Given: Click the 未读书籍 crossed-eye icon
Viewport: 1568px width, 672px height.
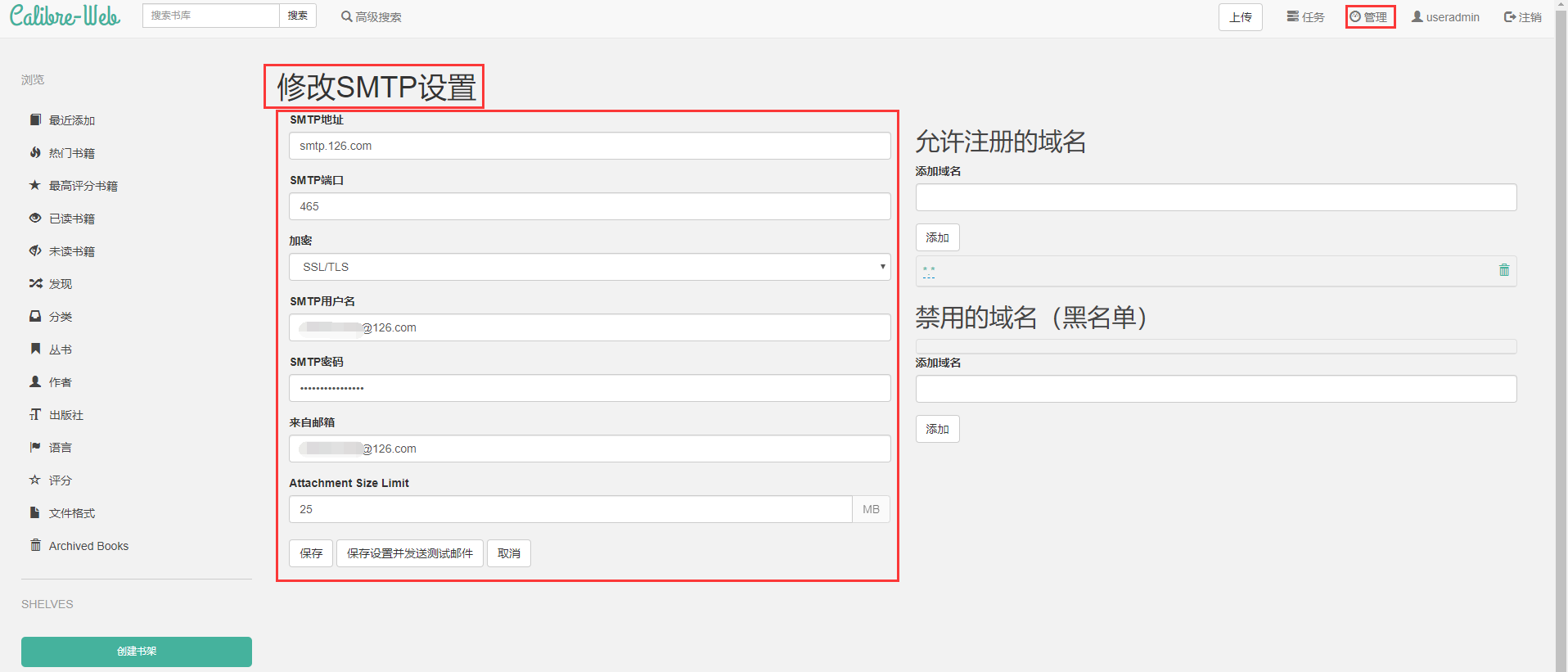Looking at the screenshot, I should [35, 250].
